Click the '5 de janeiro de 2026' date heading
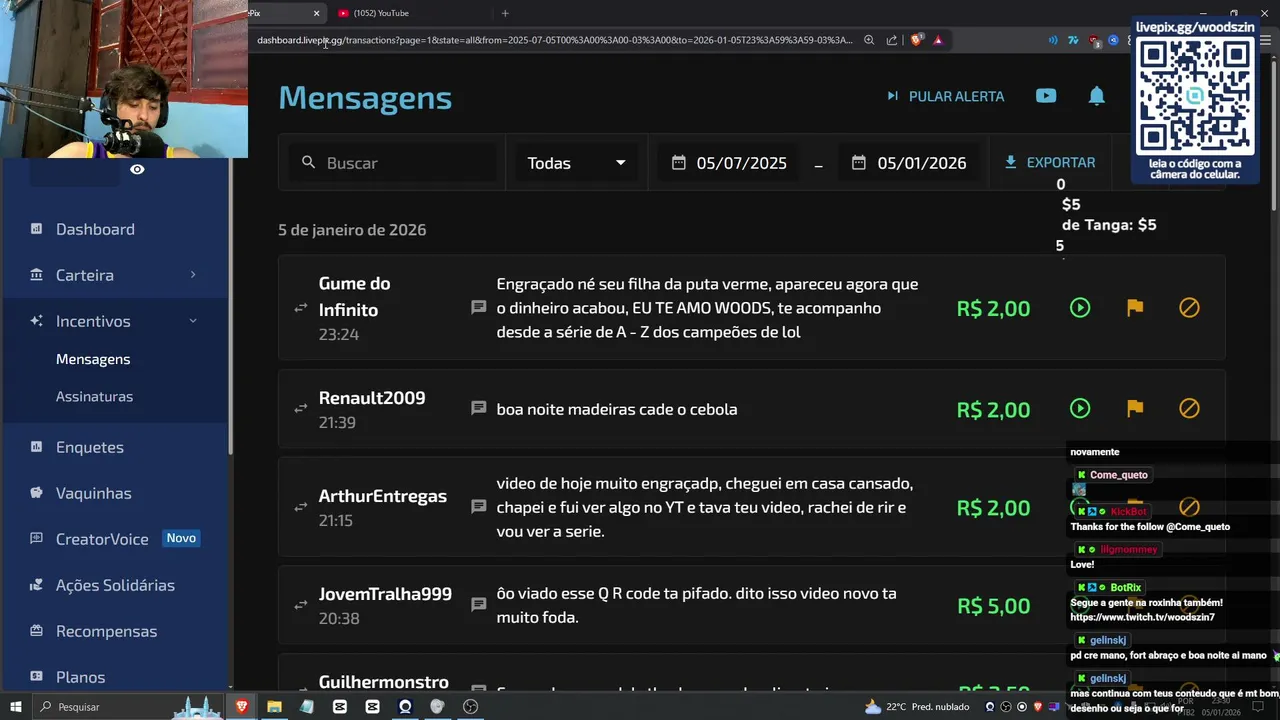1280x720 pixels. click(x=352, y=229)
